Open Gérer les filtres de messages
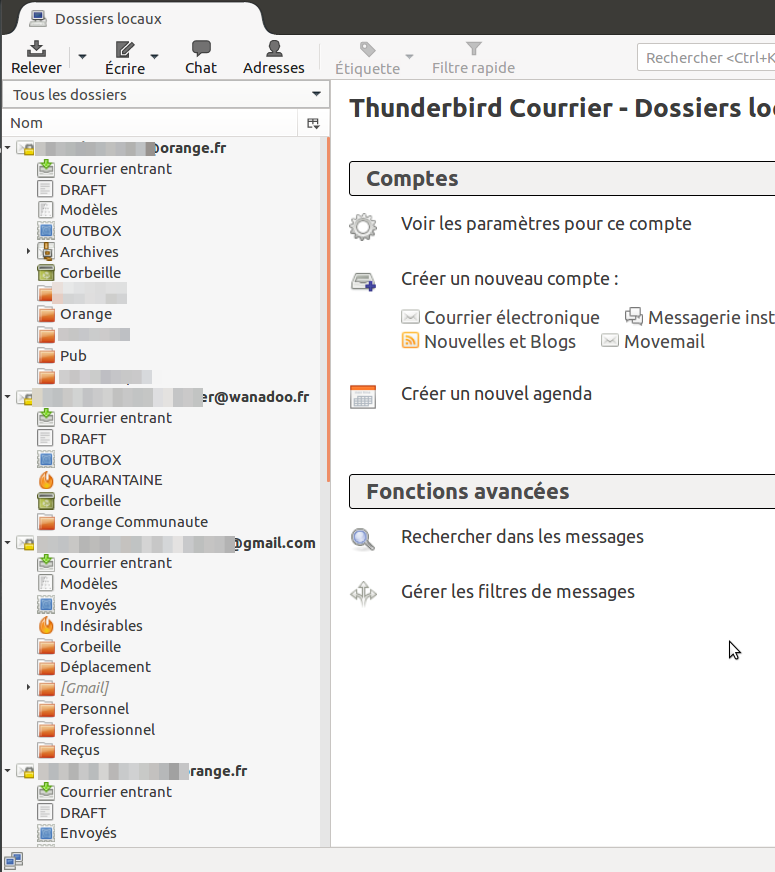Viewport: 775px width, 872px height. coord(518,592)
